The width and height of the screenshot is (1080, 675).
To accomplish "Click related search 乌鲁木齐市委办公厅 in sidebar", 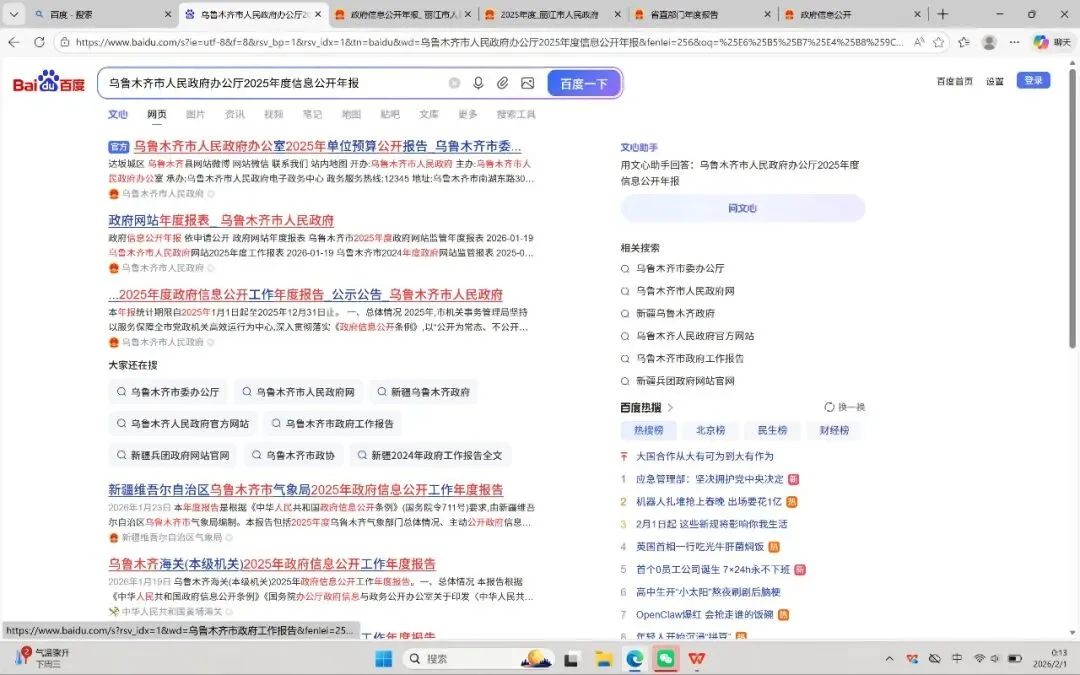I will tap(680, 268).
